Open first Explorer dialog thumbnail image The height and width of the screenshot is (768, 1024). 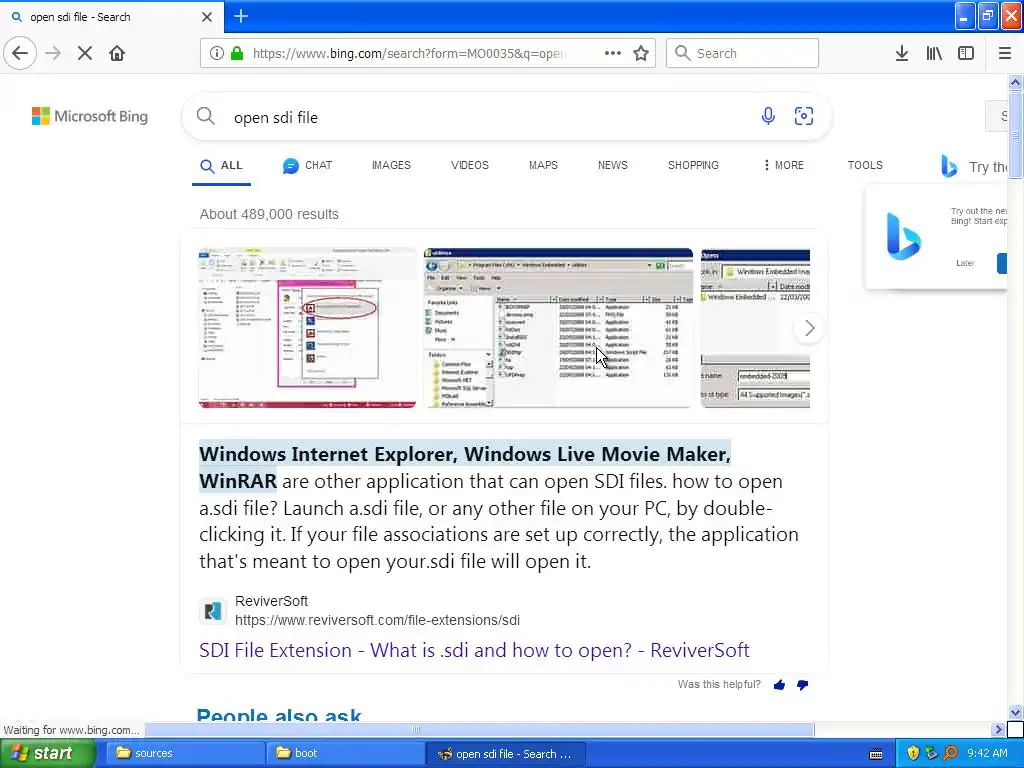coord(307,328)
